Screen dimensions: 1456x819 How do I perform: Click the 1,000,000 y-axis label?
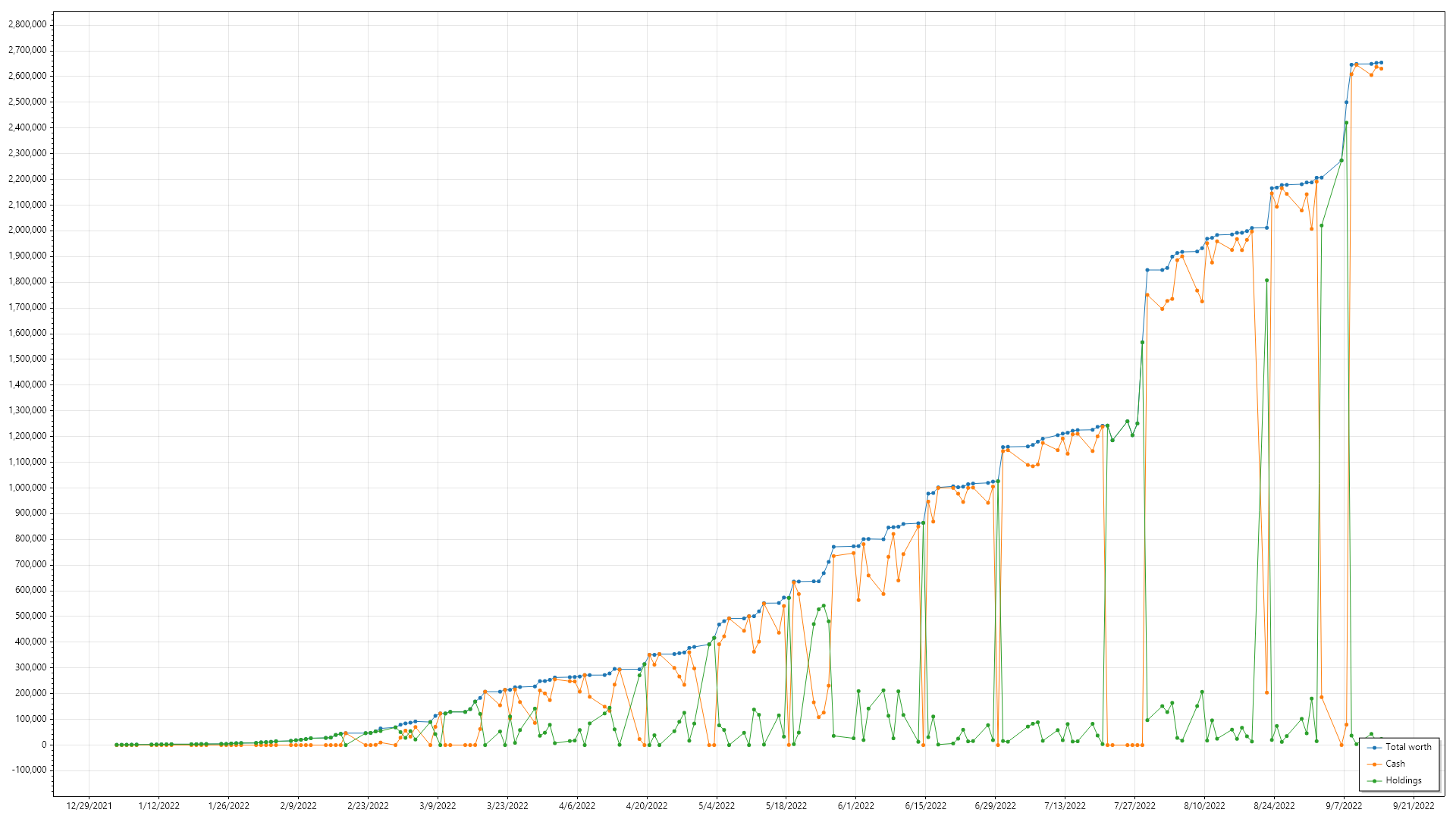[x=27, y=488]
